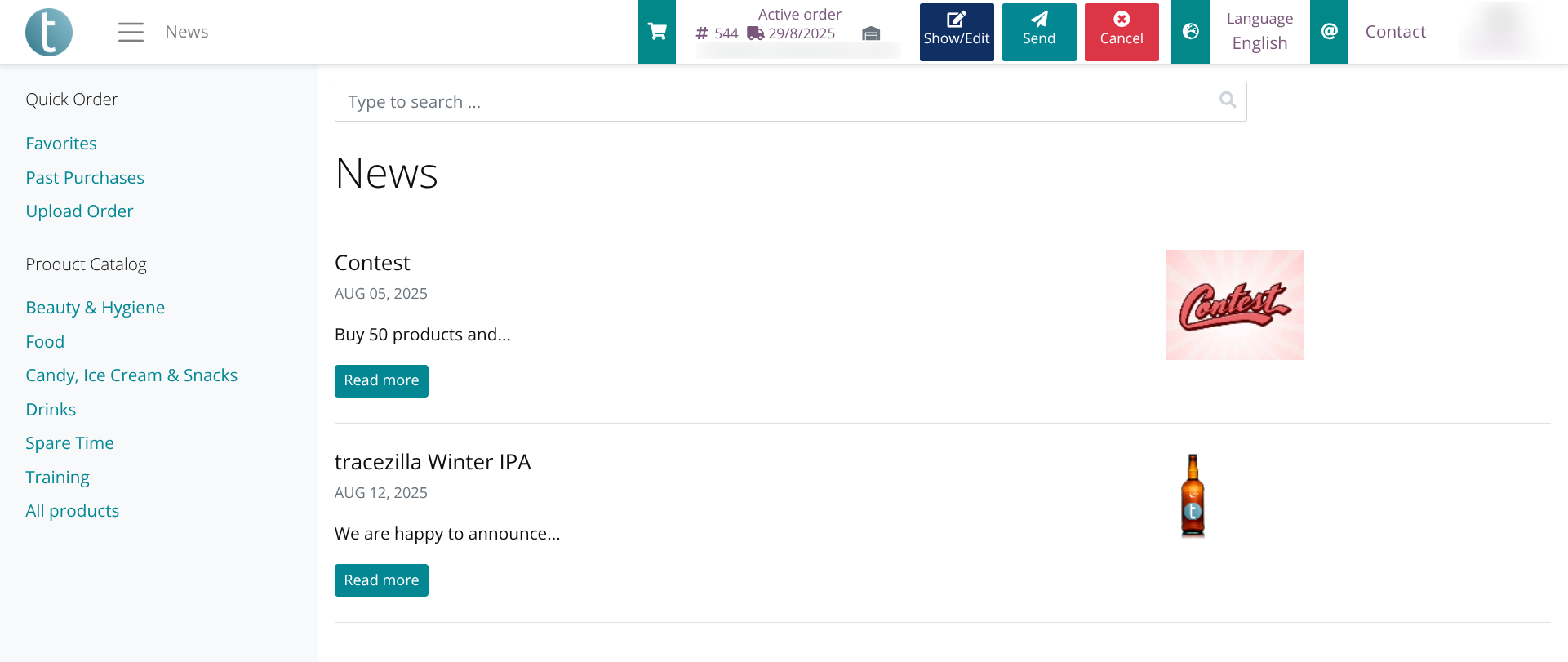Browse the Spare Time category
Screen dimensions: 1568x662
pyautogui.click(x=69, y=443)
